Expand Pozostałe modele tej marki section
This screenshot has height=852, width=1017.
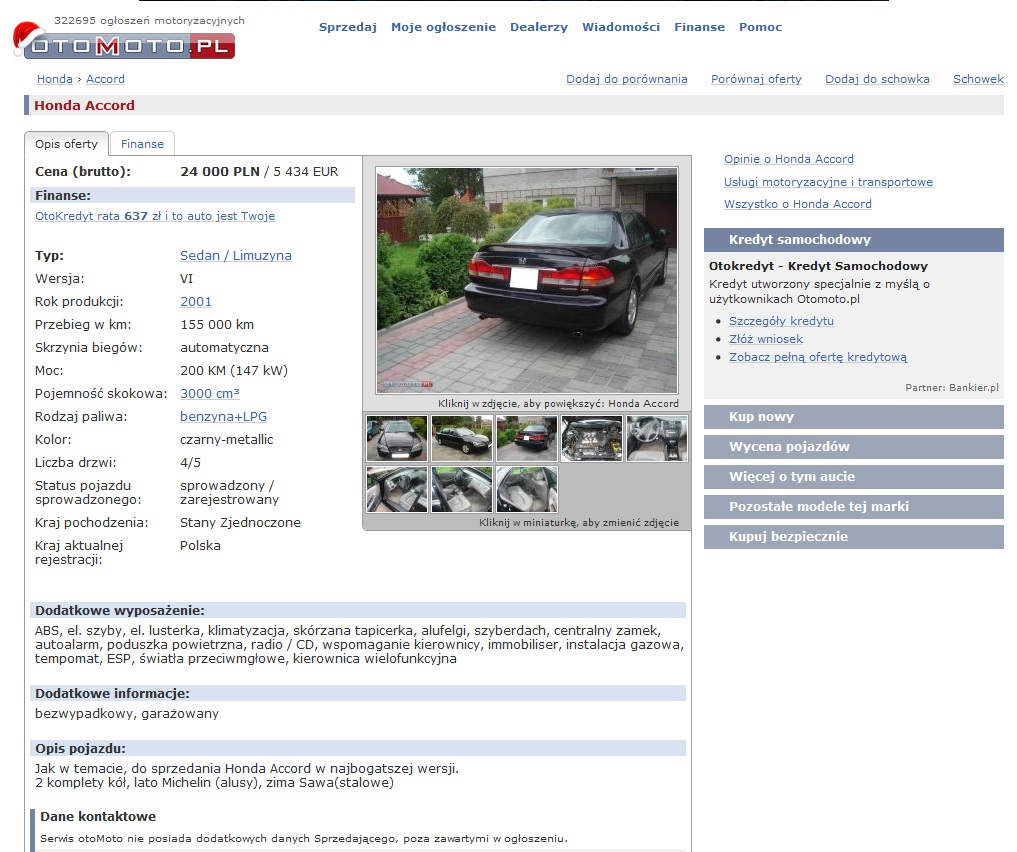(x=854, y=506)
